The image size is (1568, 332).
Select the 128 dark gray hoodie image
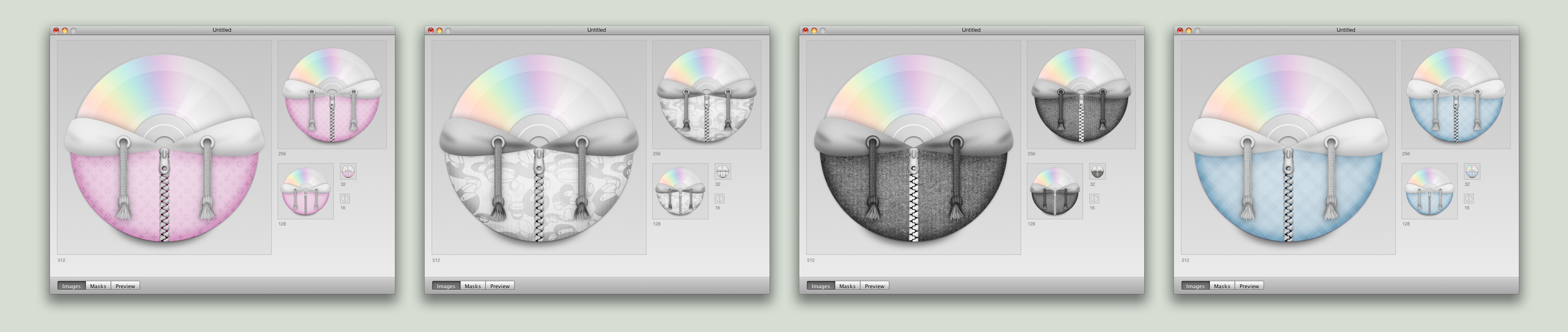pos(1055,191)
